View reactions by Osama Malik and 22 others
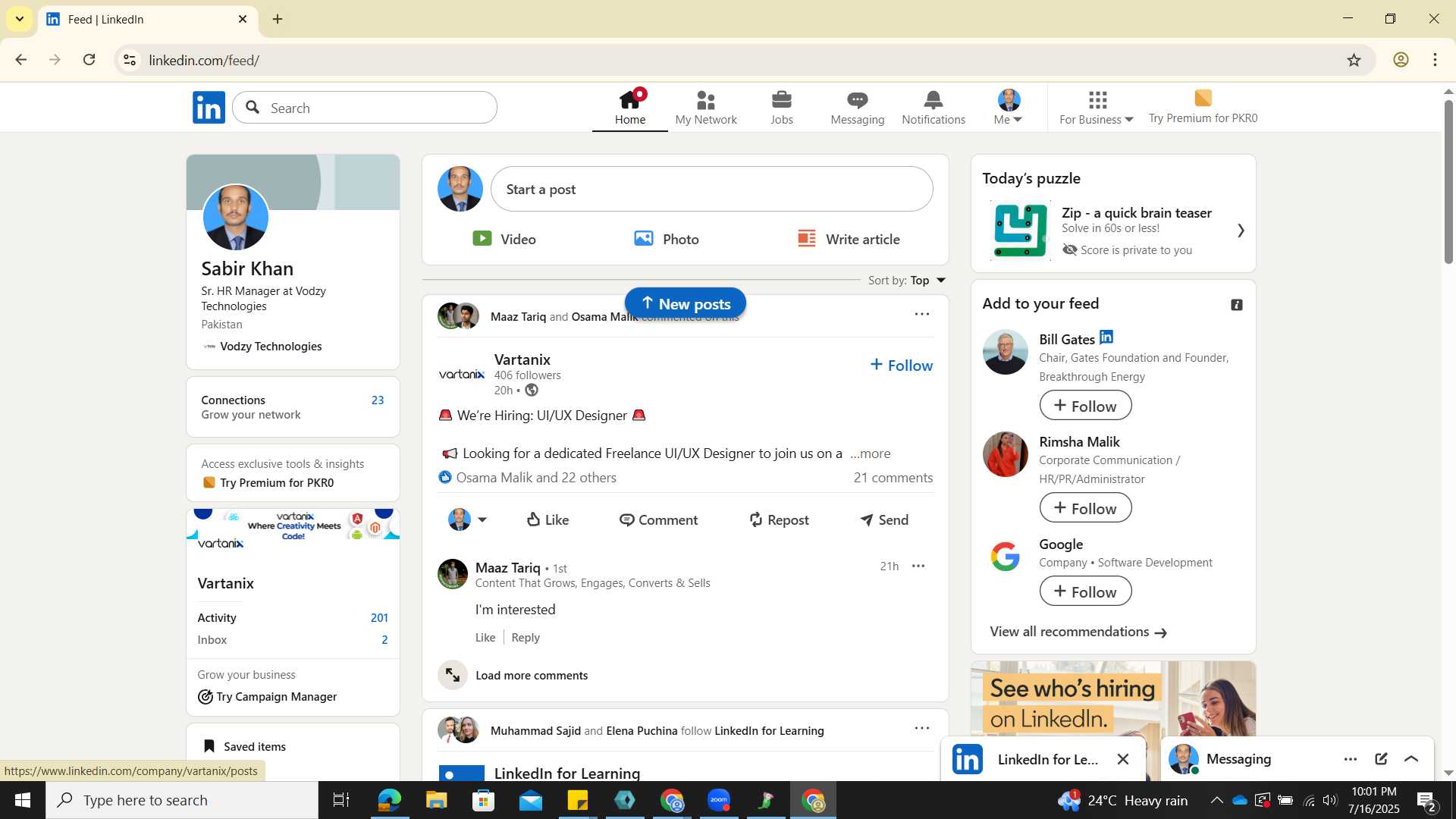This screenshot has width=1456, height=819. 528,478
